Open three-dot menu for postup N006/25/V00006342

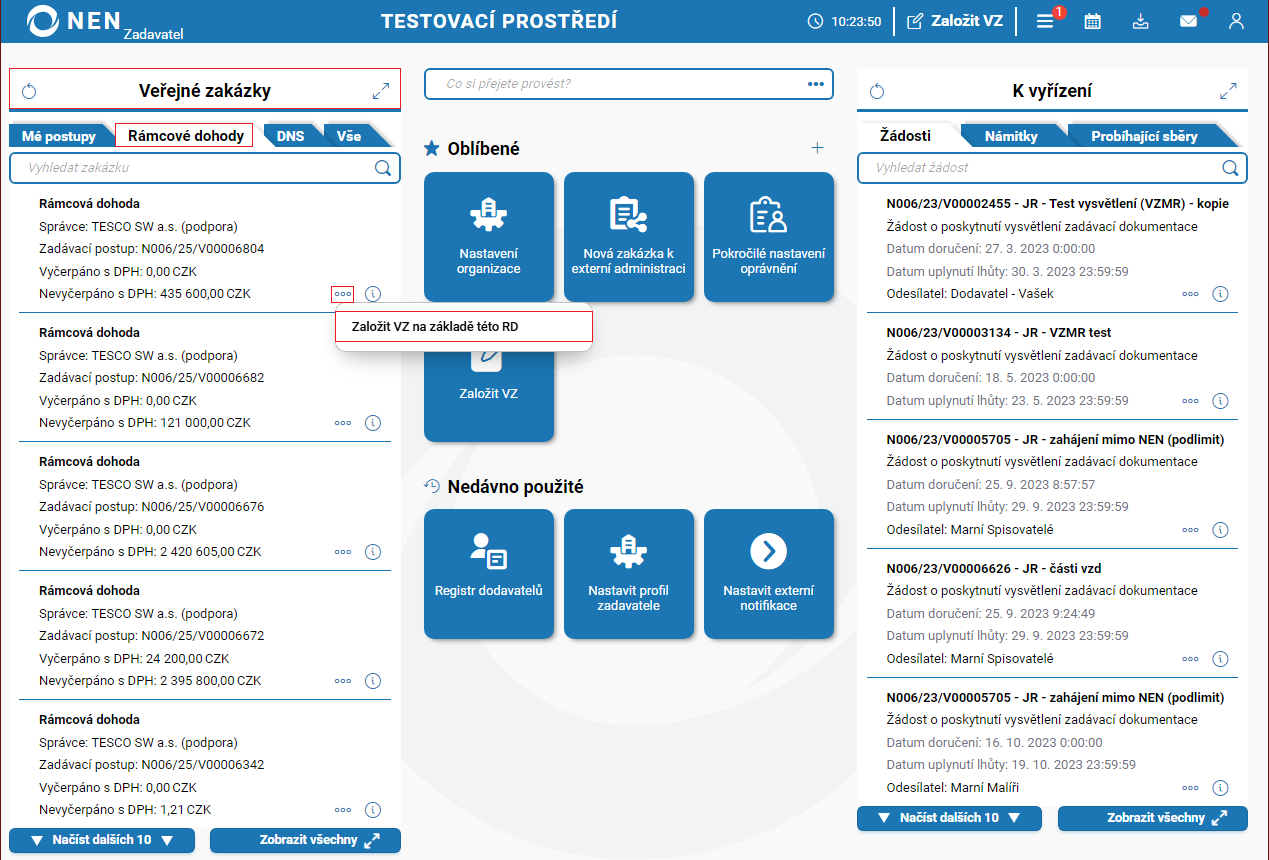[343, 810]
